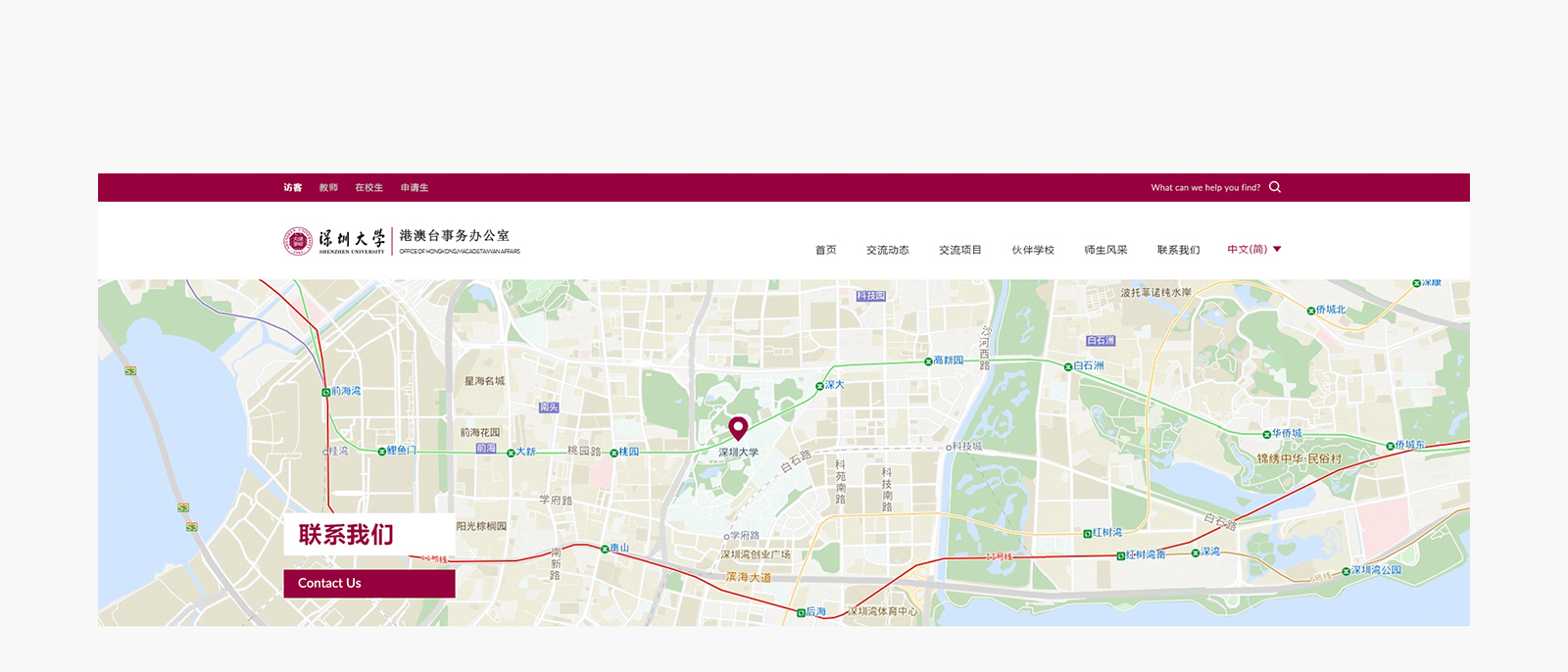Click the 联系我们 banner heading
Image resolution: width=1568 pixels, height=672 pixels.
click(x=346, y=534)
